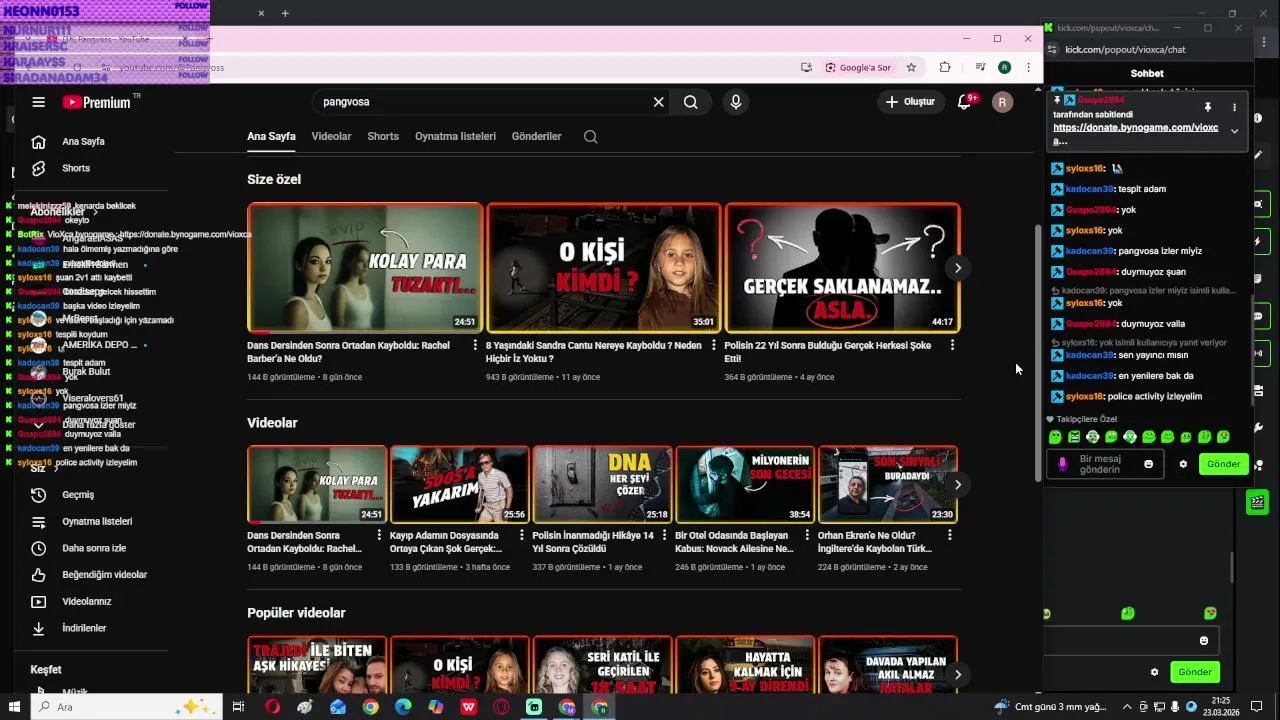Show next Size özel videos arrow

957,268
